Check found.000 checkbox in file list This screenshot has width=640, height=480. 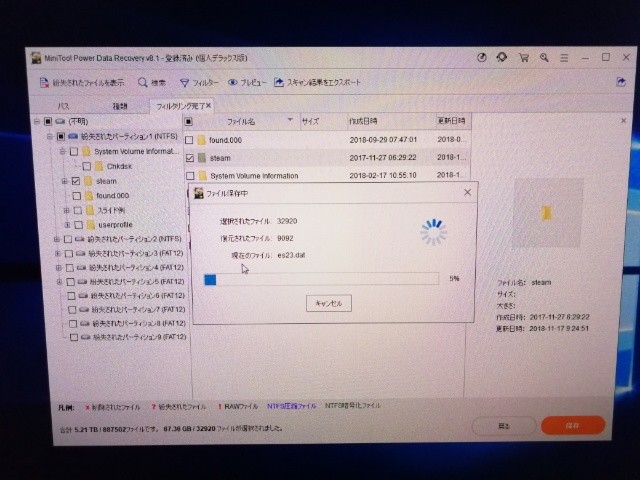189,140
